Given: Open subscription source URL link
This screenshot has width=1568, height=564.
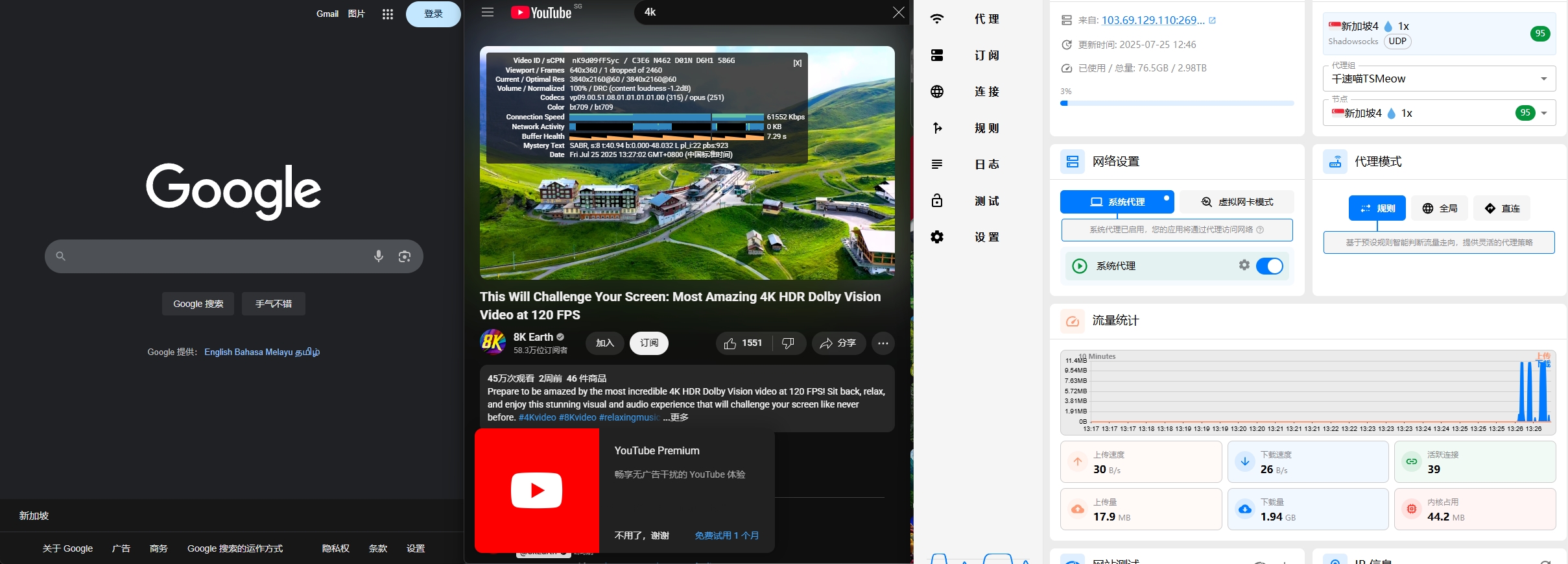Looking at the screenshot, I should click(x=1153, y=20).
